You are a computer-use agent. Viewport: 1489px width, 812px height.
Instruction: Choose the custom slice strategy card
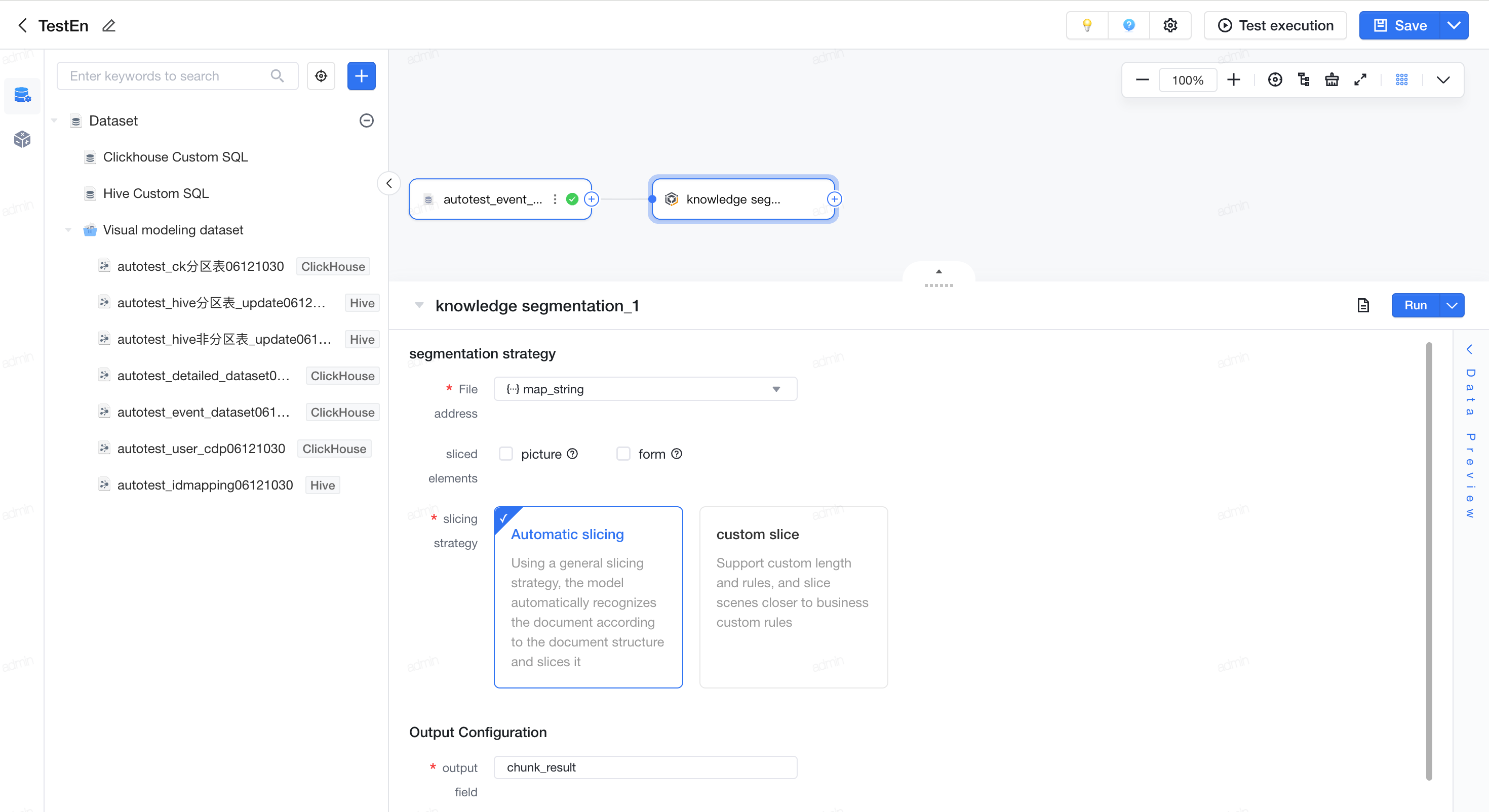793,597
